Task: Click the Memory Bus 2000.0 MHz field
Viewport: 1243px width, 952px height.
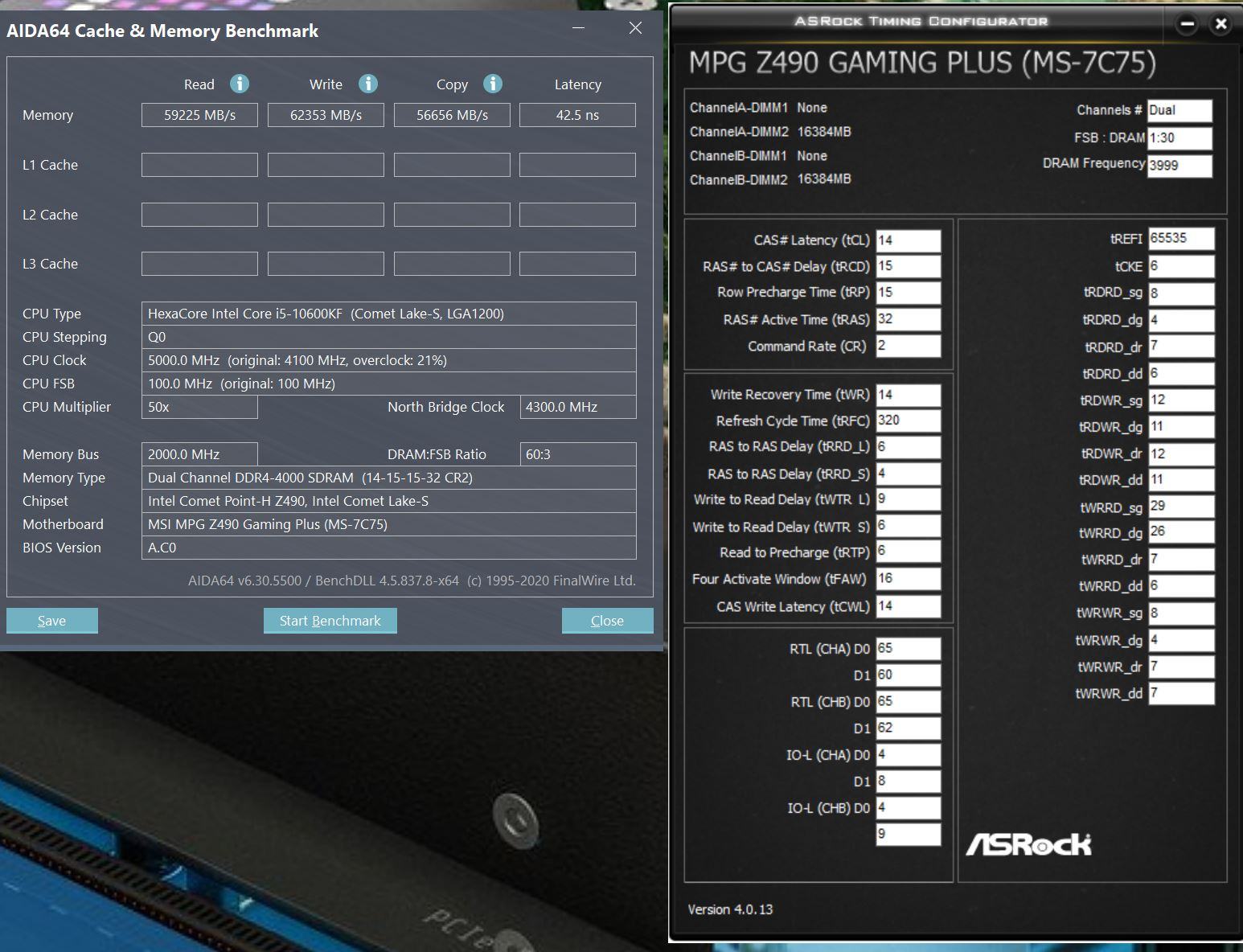Action: (x=199, y=454)
